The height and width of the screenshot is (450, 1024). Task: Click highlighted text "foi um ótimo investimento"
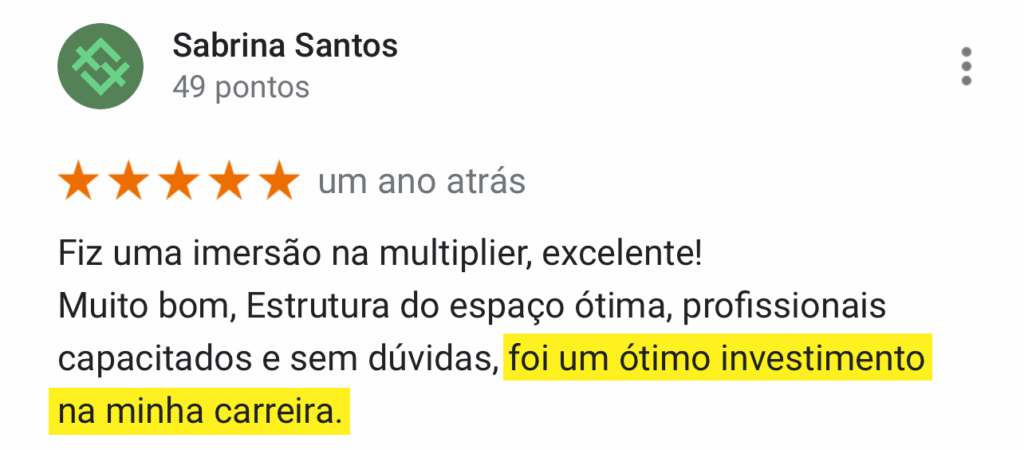[x=718, y=359]
